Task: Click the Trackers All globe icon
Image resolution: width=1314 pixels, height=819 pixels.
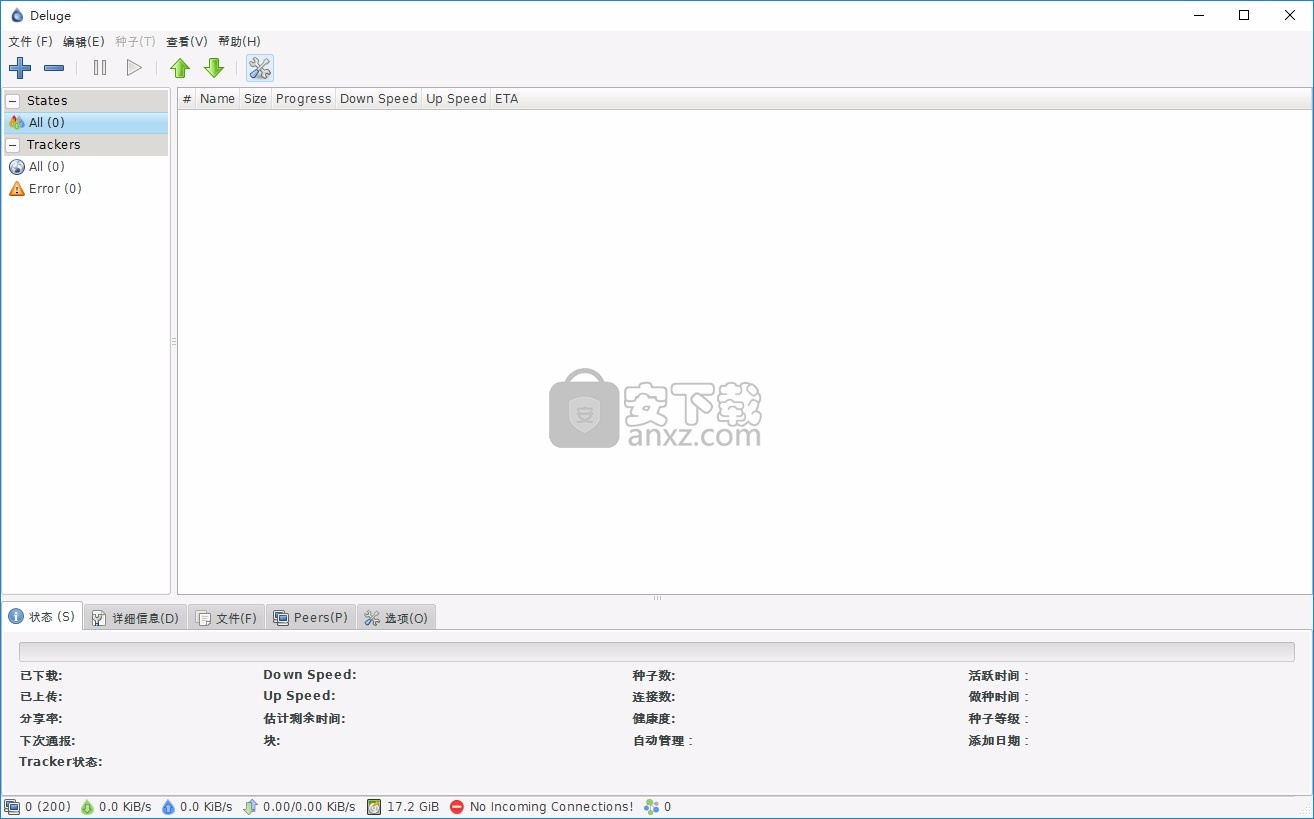Action: pyautogui.click(x=16, y=166)
